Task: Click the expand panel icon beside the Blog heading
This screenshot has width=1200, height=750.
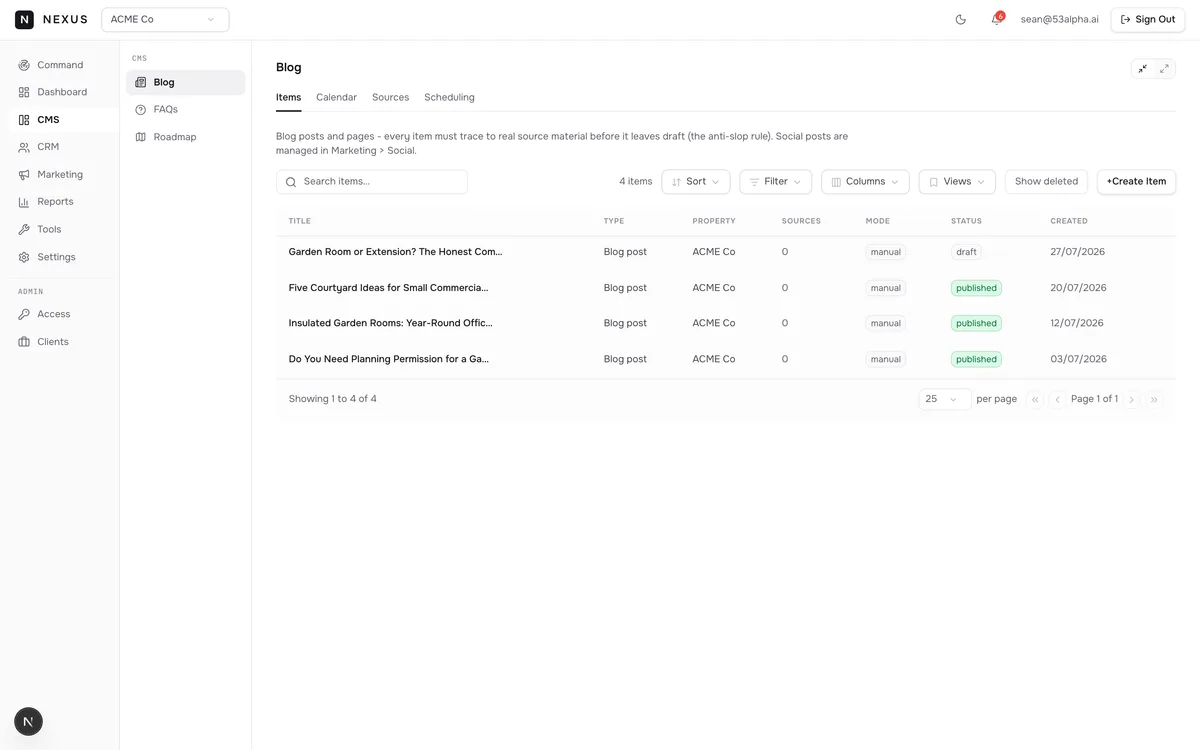Action: (1164, 68)
